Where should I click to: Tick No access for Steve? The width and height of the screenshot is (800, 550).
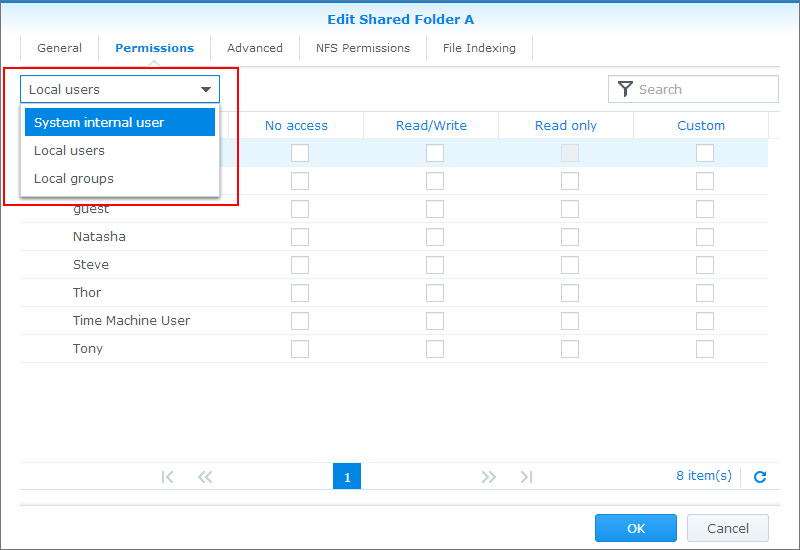[300, 265]
